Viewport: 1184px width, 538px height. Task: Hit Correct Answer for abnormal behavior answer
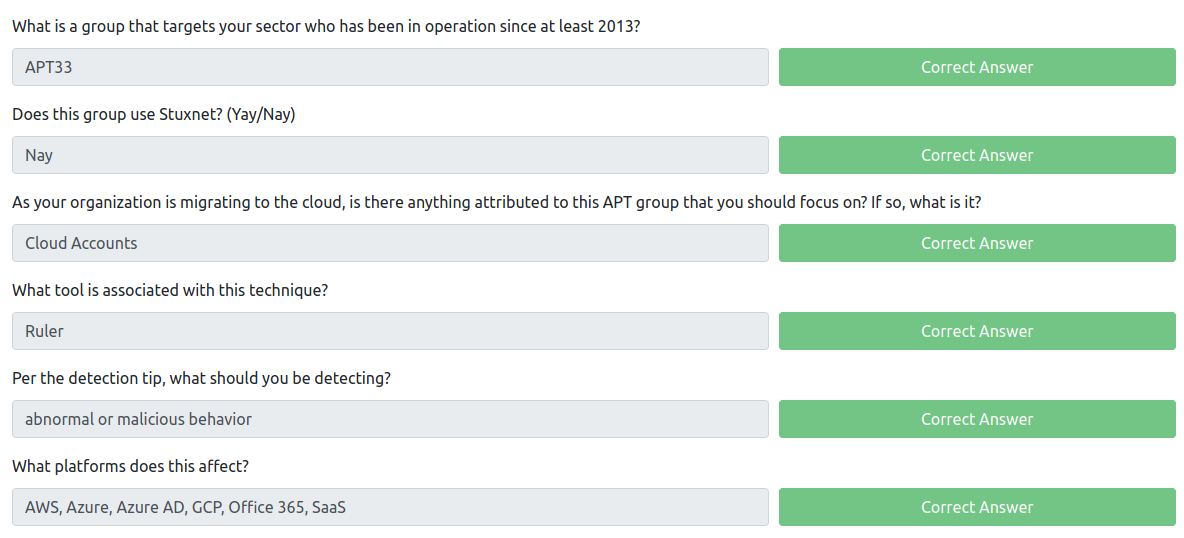(x=977, y=419)
